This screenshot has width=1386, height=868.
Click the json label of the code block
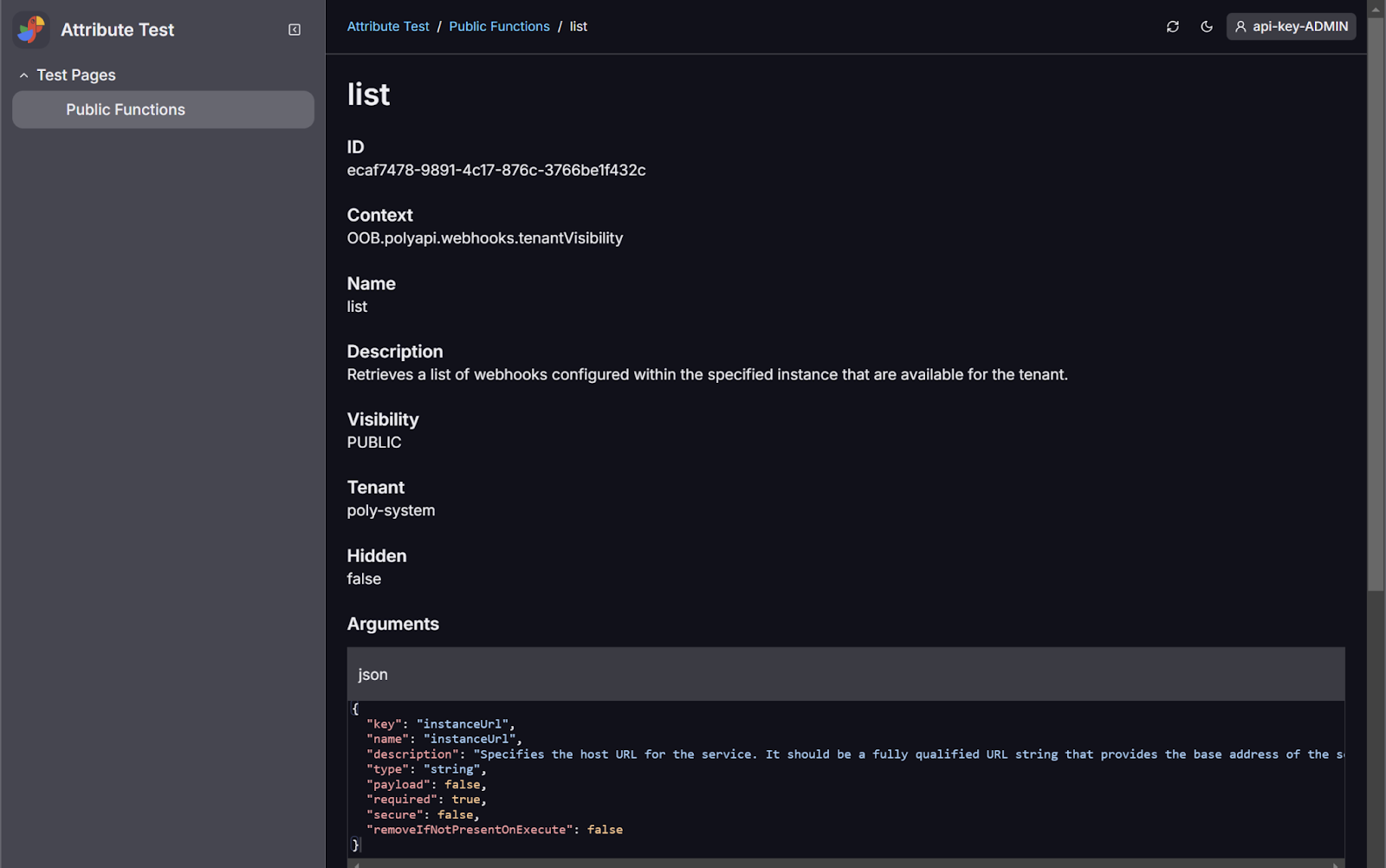[372, 675]
